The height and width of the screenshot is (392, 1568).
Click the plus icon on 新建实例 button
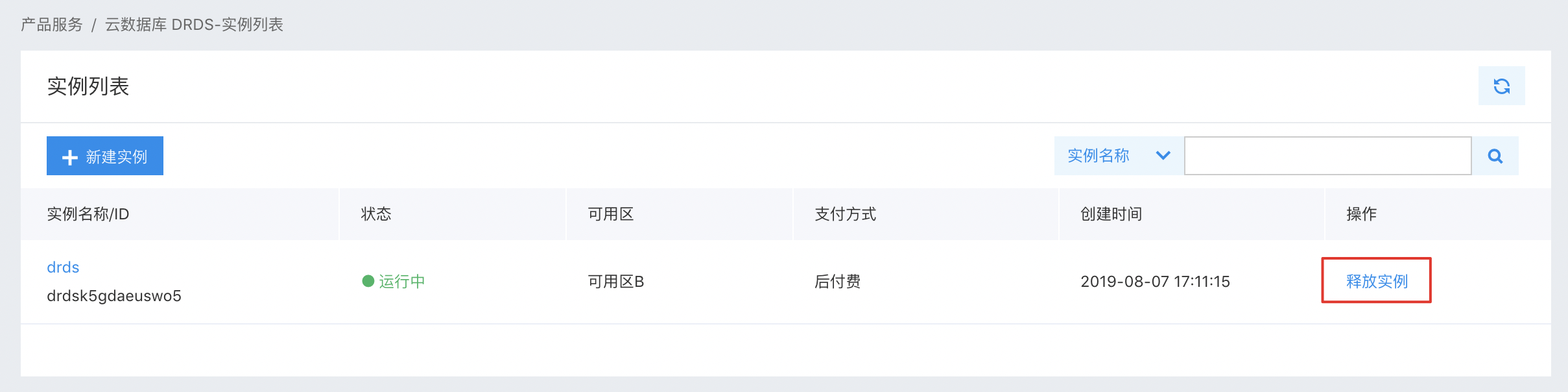[69, 157]
